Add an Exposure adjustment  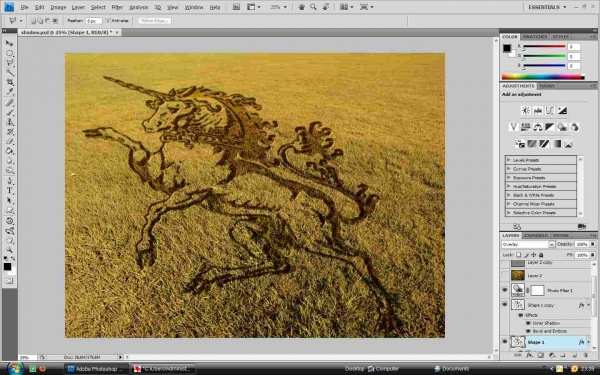pyautogui.click(x=562, y=111)
